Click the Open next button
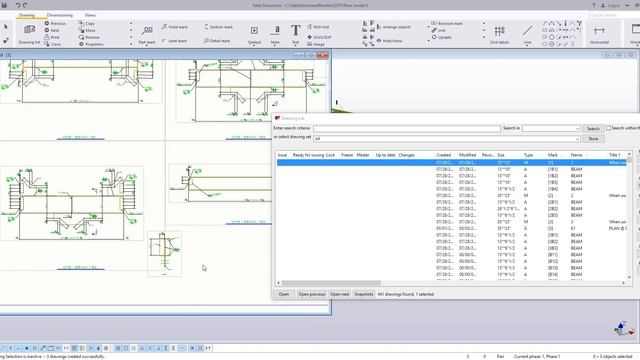 pos(340,294)
